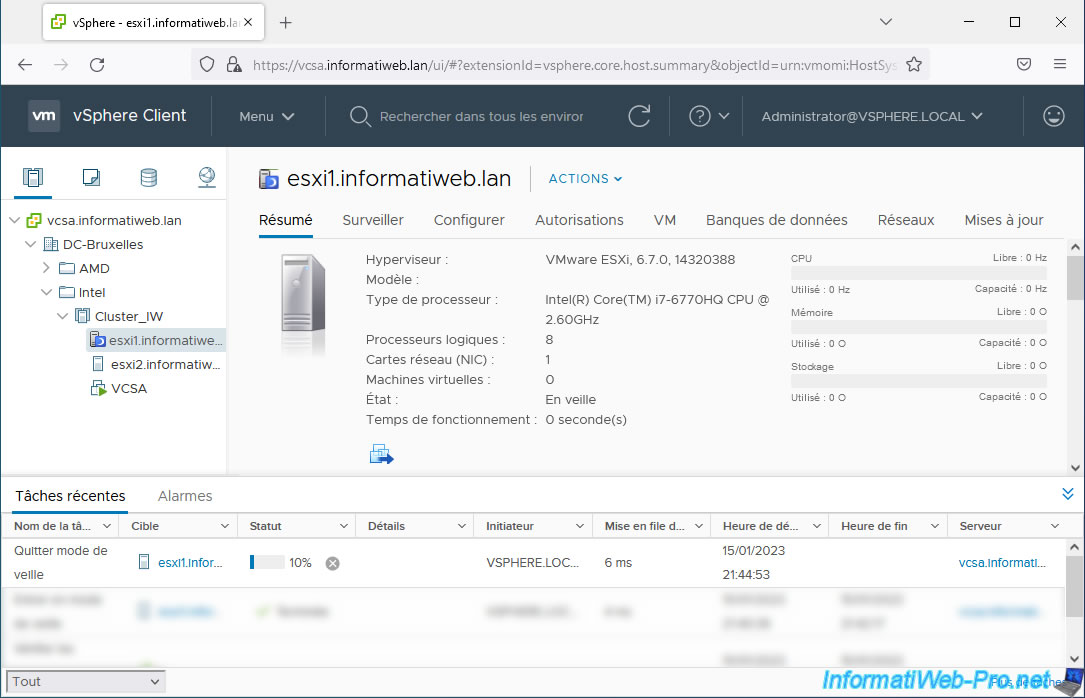Switch to the Alarmes tab
Image resolution: width=1085 pixels, height=698 pixels.
185,496
